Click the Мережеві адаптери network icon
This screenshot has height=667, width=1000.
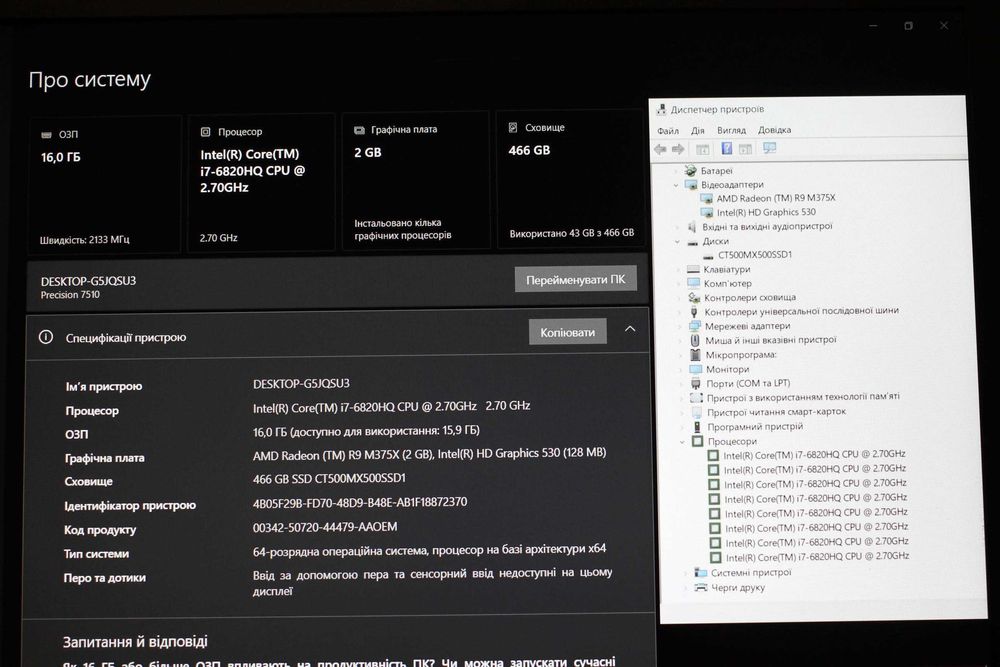[x=695, y=326]
